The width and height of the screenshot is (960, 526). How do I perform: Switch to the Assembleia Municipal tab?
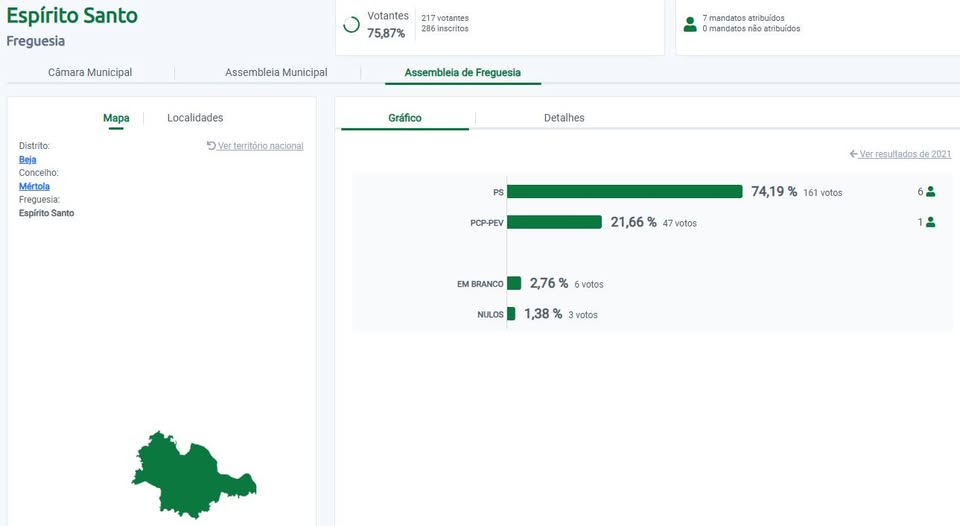click(276, 73)
